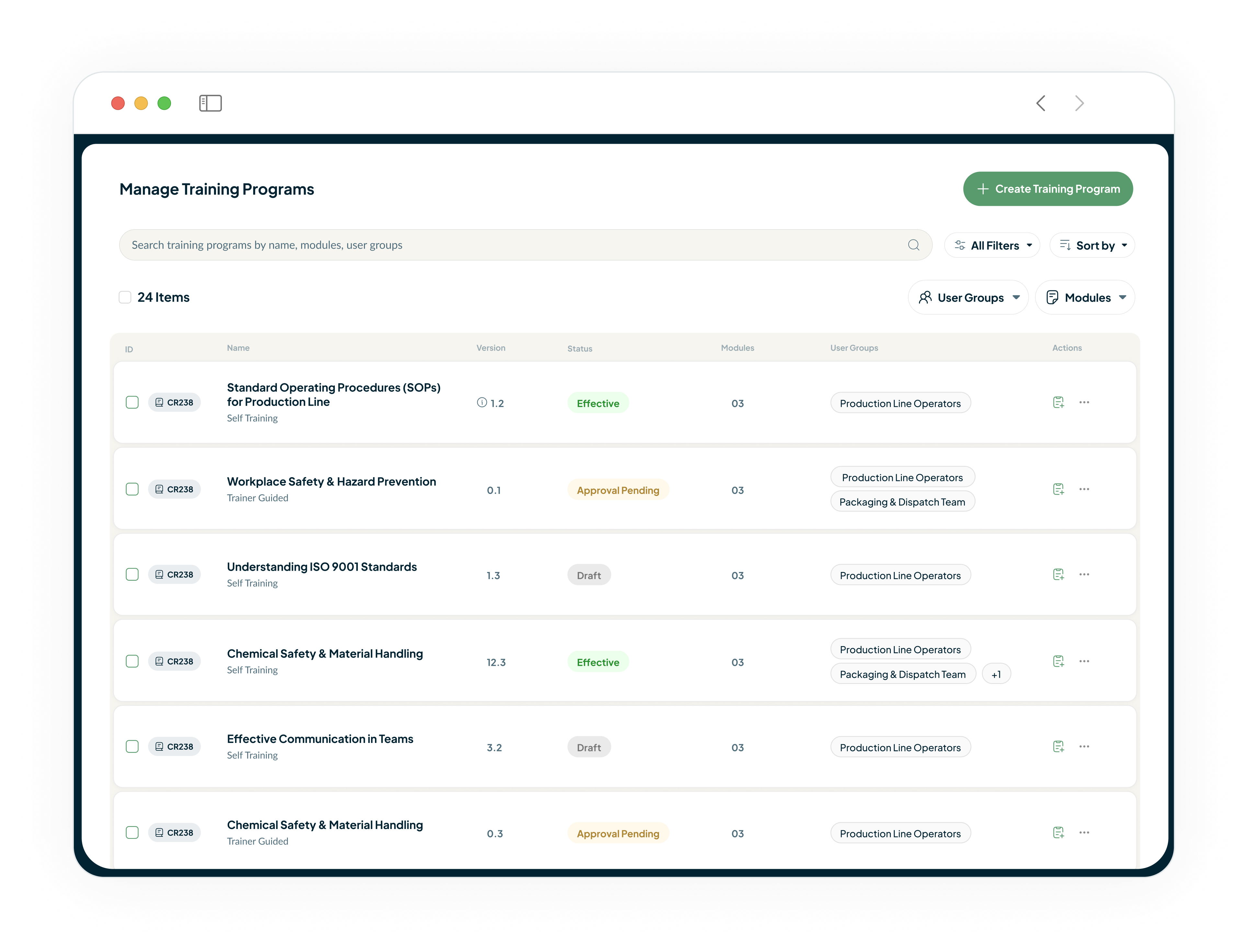Viewport: 1248px width, 952px height.
Task: Open the All Filters menu
Action: [993, 245]
